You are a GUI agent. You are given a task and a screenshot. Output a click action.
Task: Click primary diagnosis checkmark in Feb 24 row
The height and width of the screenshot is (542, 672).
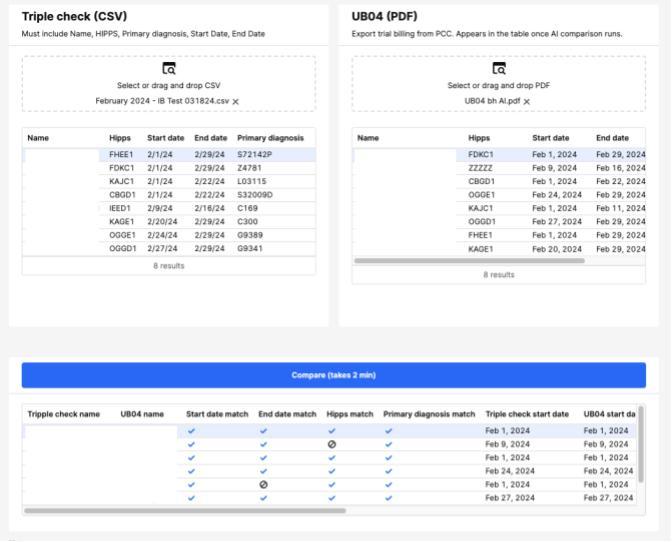[389, 471]
